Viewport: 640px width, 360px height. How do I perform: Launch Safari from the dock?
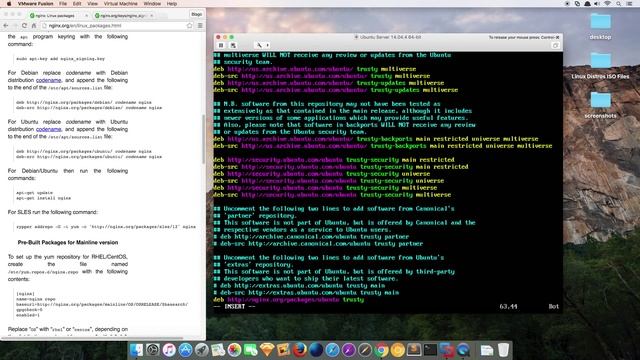click(x=332, y=350)
